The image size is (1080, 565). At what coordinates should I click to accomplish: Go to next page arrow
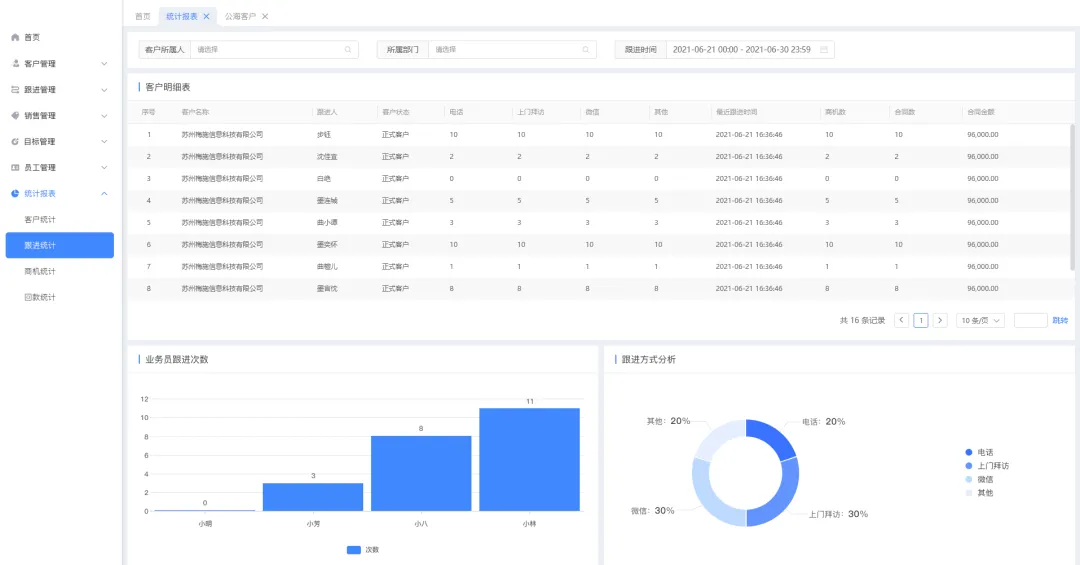click(940, 320)
